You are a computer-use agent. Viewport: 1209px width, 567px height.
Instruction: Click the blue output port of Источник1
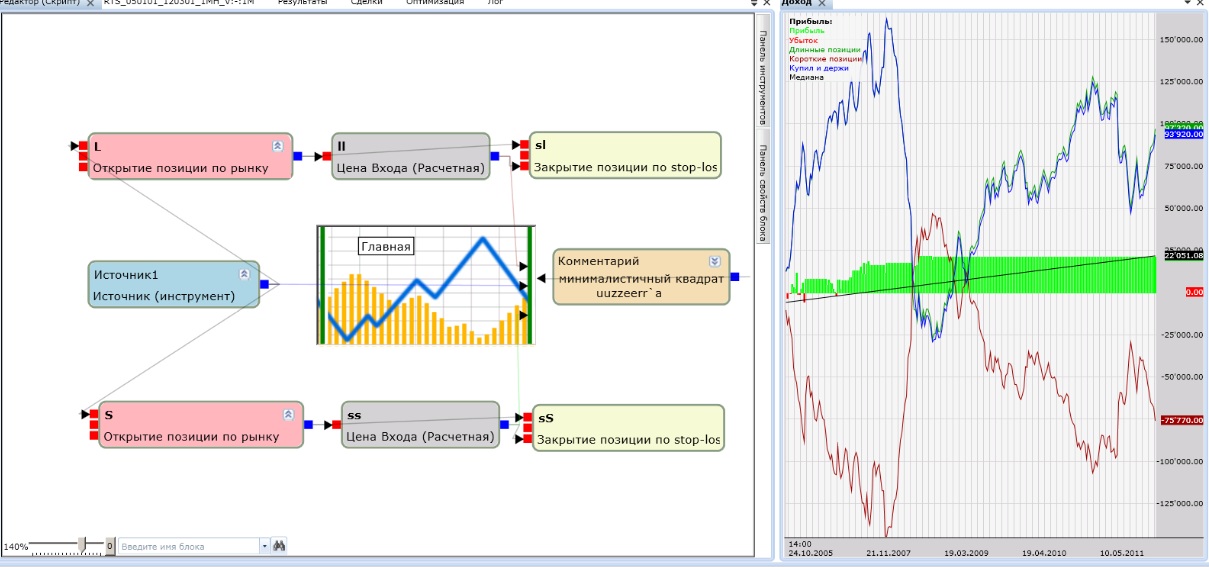[x=264, y=284]
